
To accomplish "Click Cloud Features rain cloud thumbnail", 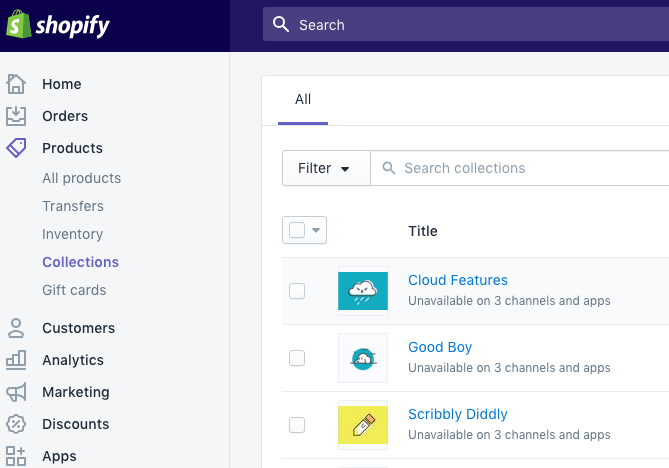I will click(x=363, y=291).
